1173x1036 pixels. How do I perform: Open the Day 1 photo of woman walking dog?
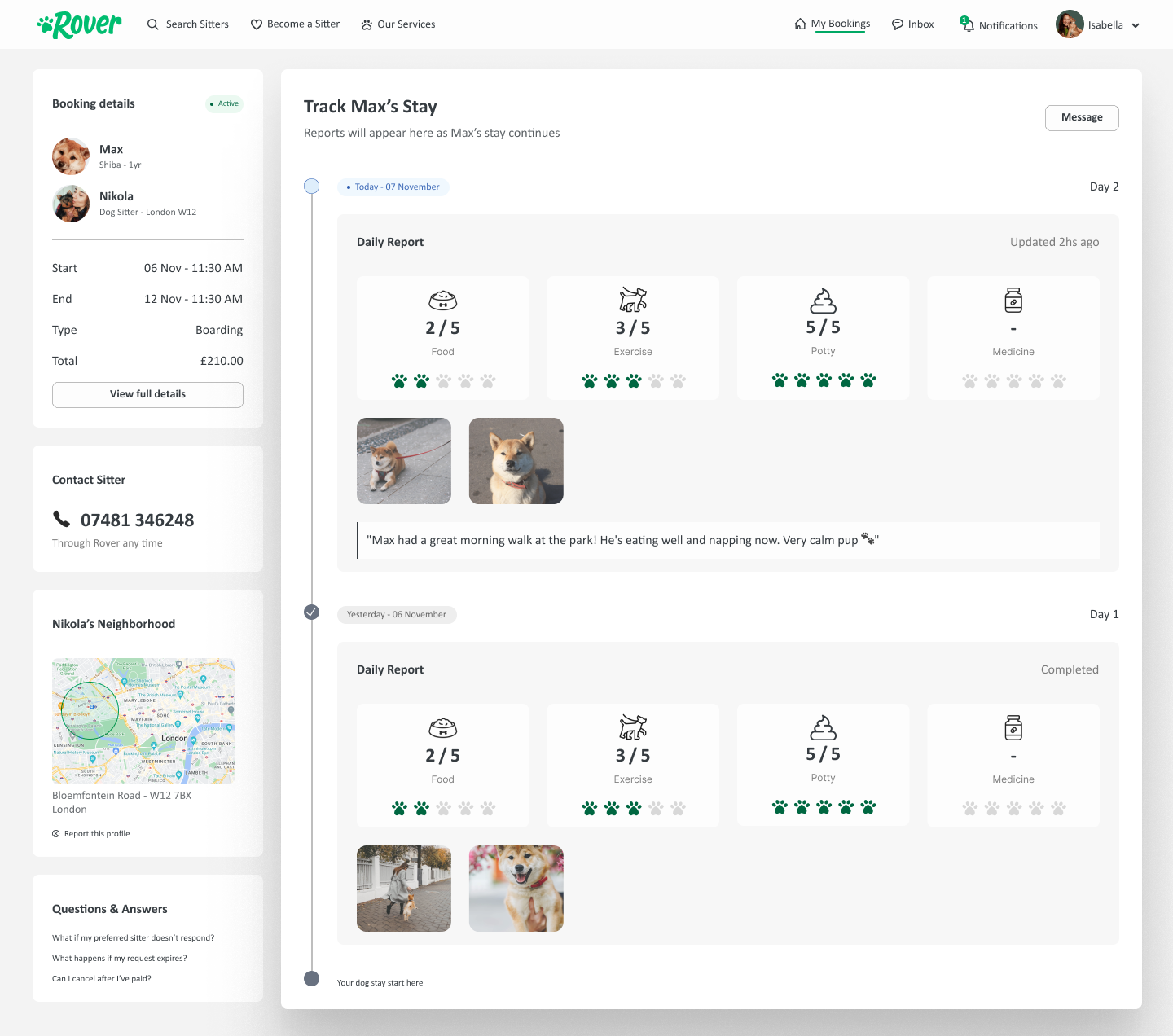coord(404,889)
